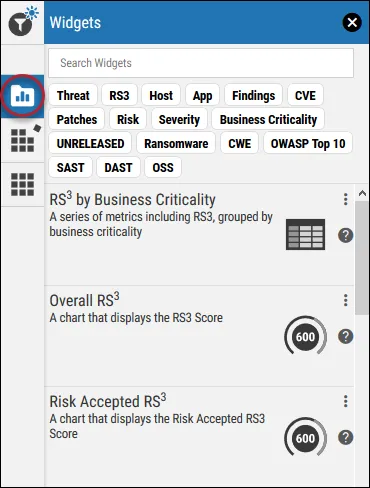Click the 600 gauge thumbnail of Overall RS3
This screenshot has height=488, width=370.
[x=305, y=336]
